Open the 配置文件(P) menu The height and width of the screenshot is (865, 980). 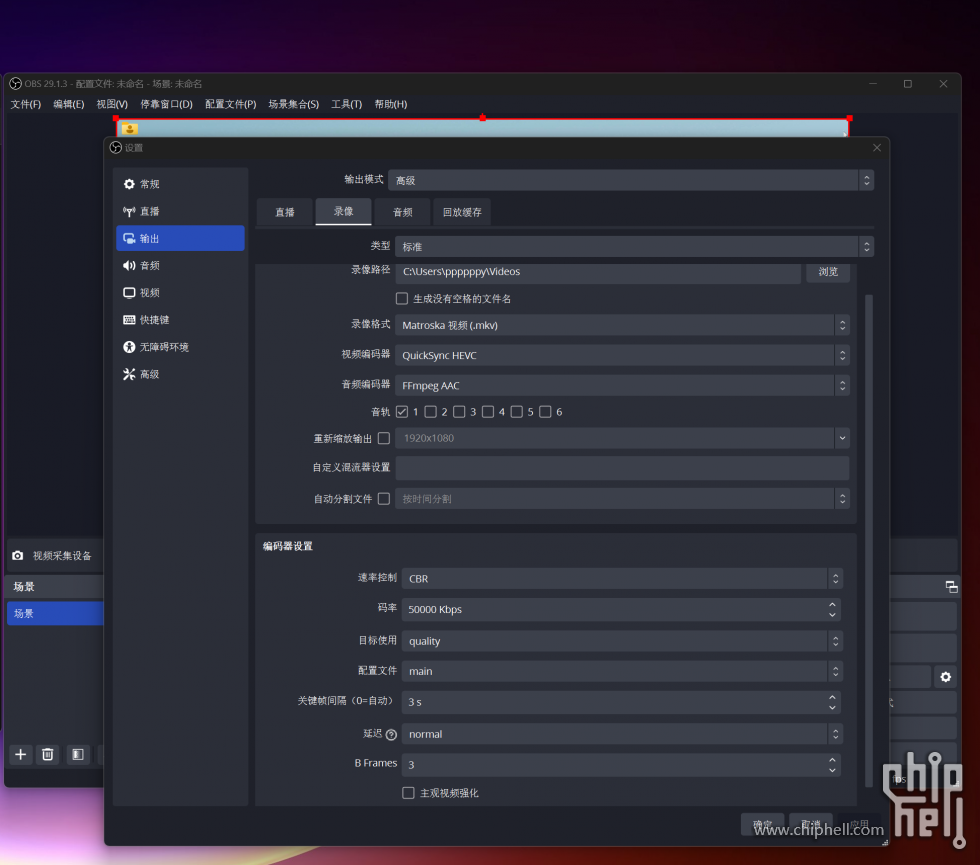(x=231, y=104)
